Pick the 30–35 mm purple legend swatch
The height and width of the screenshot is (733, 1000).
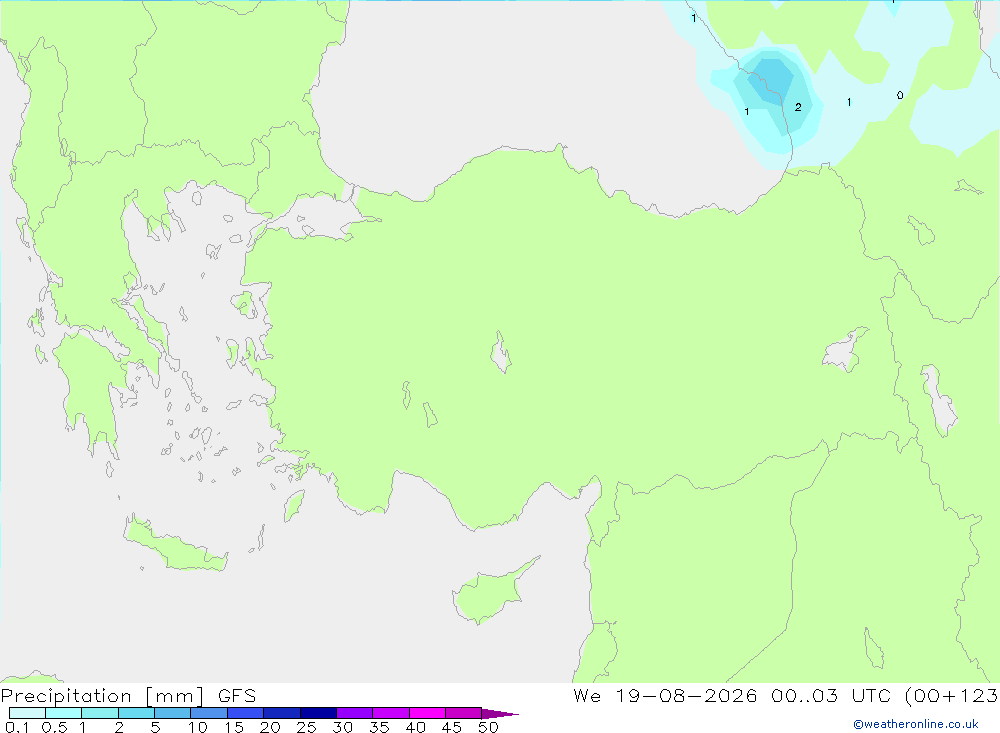355,713
